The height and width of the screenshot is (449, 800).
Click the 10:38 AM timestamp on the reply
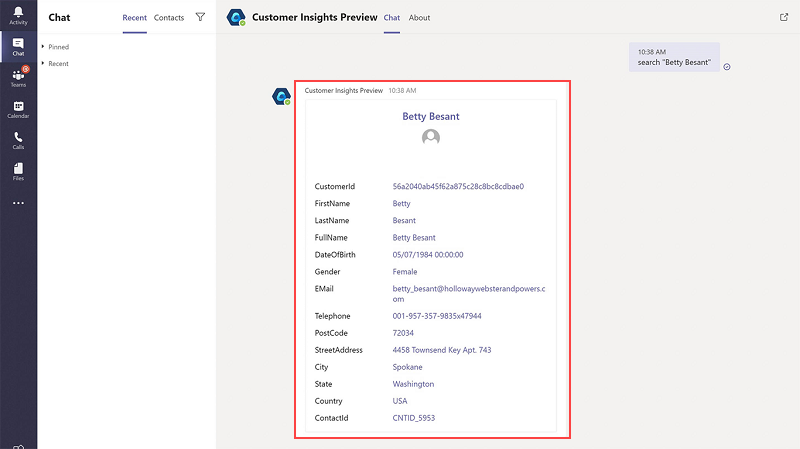click(402, 91)
